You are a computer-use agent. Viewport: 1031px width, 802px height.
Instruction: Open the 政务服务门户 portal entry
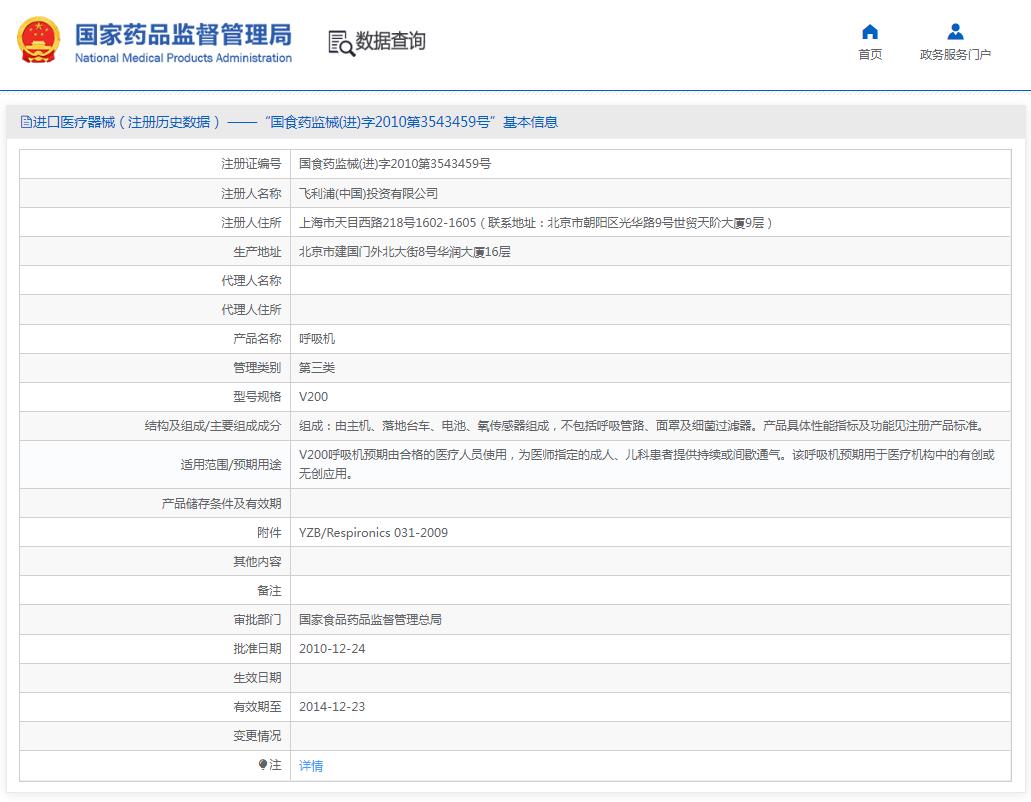(x=957, y=54)
